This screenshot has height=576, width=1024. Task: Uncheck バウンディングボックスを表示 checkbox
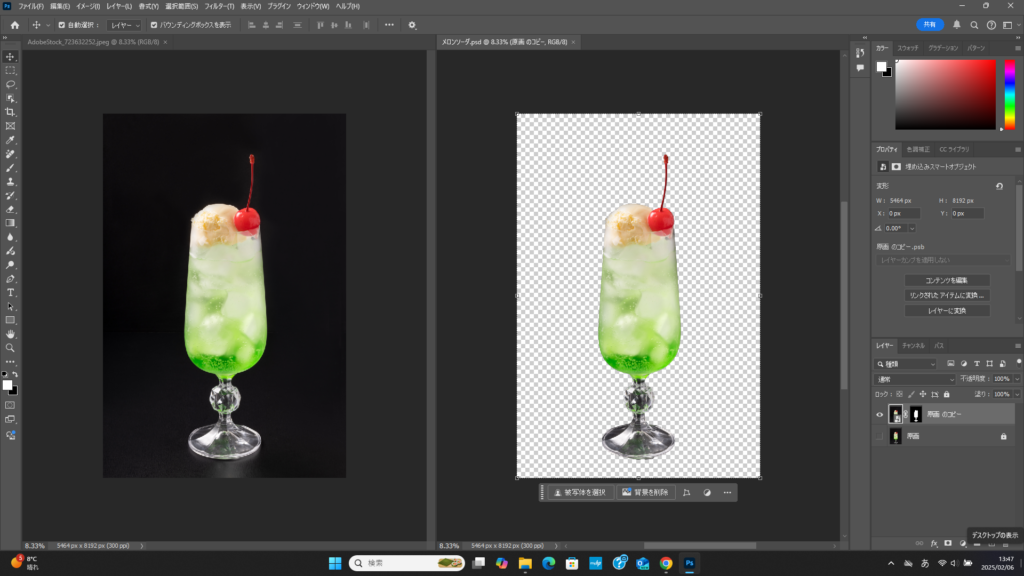[153, 25]
